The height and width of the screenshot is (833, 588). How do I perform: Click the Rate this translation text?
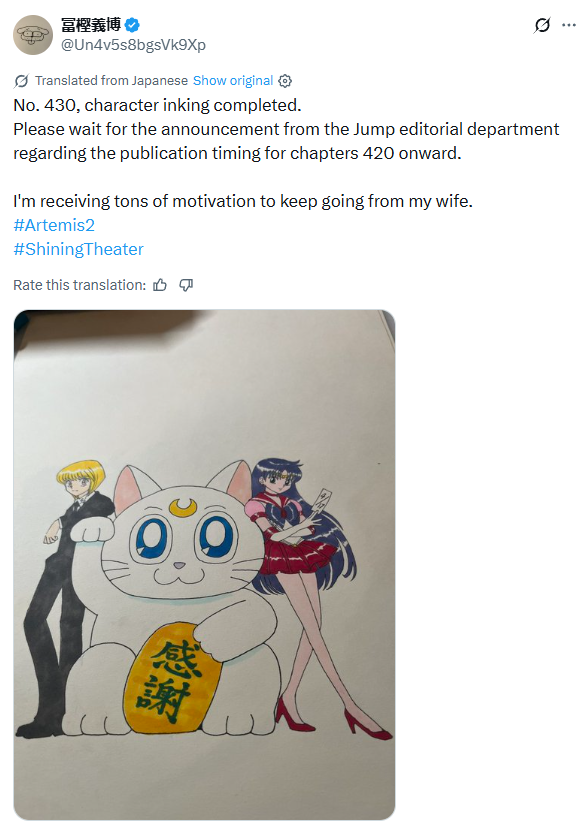(80, 285)
